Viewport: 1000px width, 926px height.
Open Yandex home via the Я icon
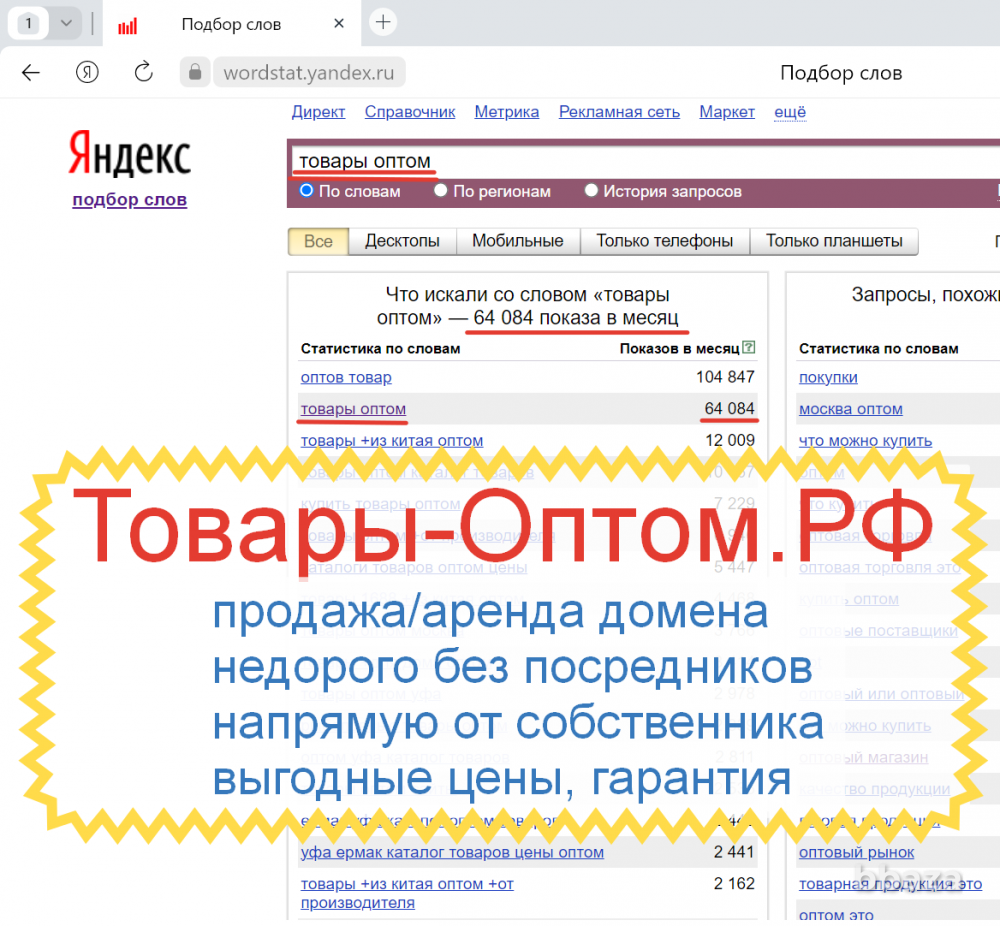tap(87, 72)
